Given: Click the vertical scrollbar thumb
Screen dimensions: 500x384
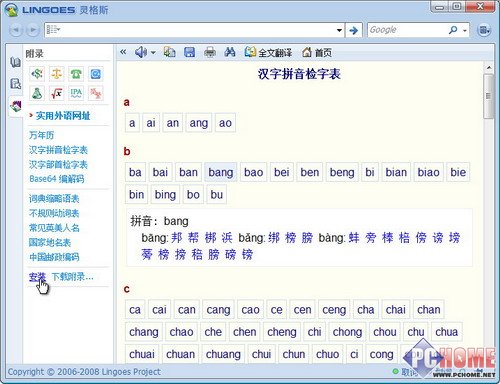Looking at the screenshot, I should coord(489,96).
